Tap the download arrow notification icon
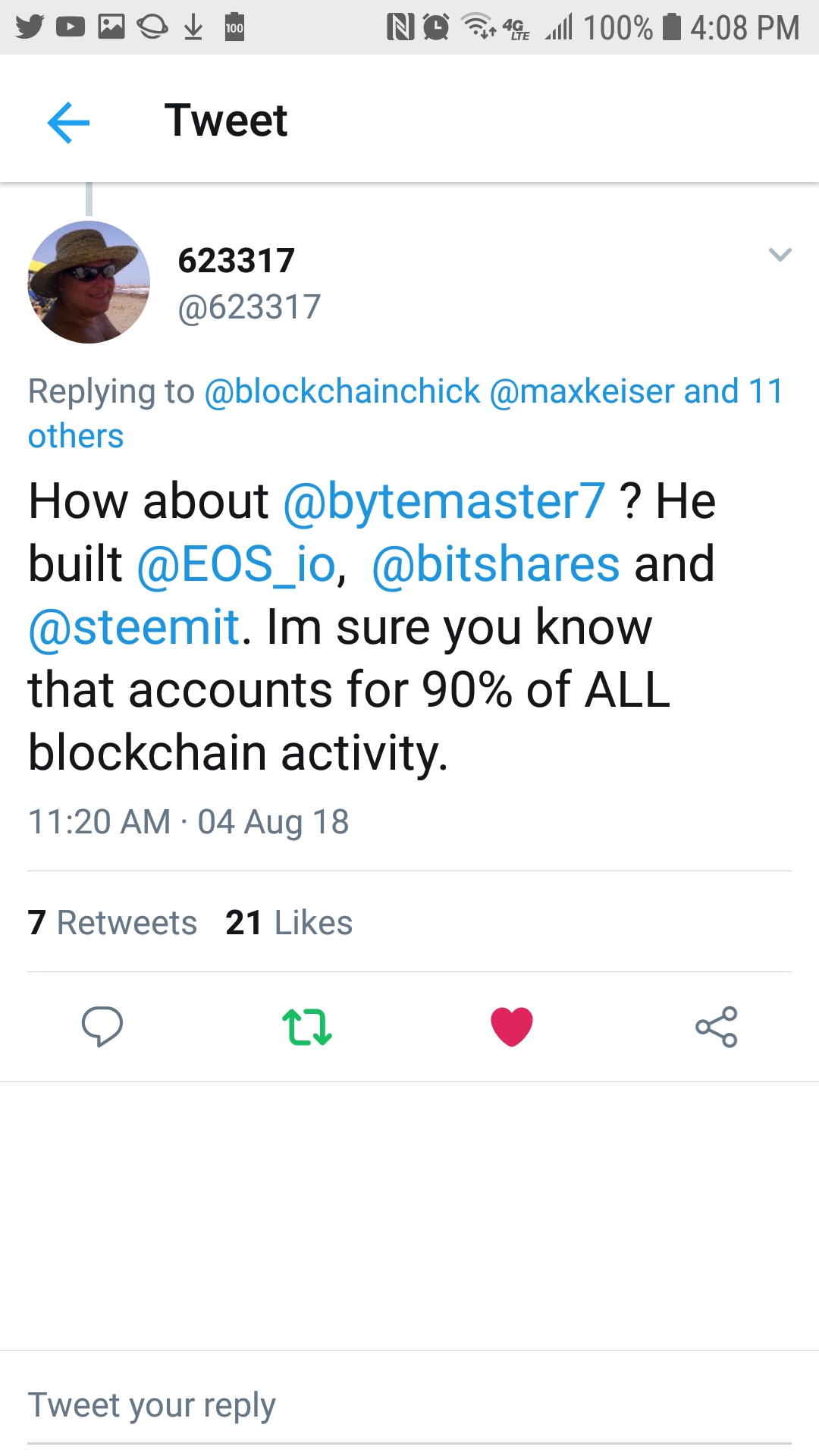 [x=193, y=27]
